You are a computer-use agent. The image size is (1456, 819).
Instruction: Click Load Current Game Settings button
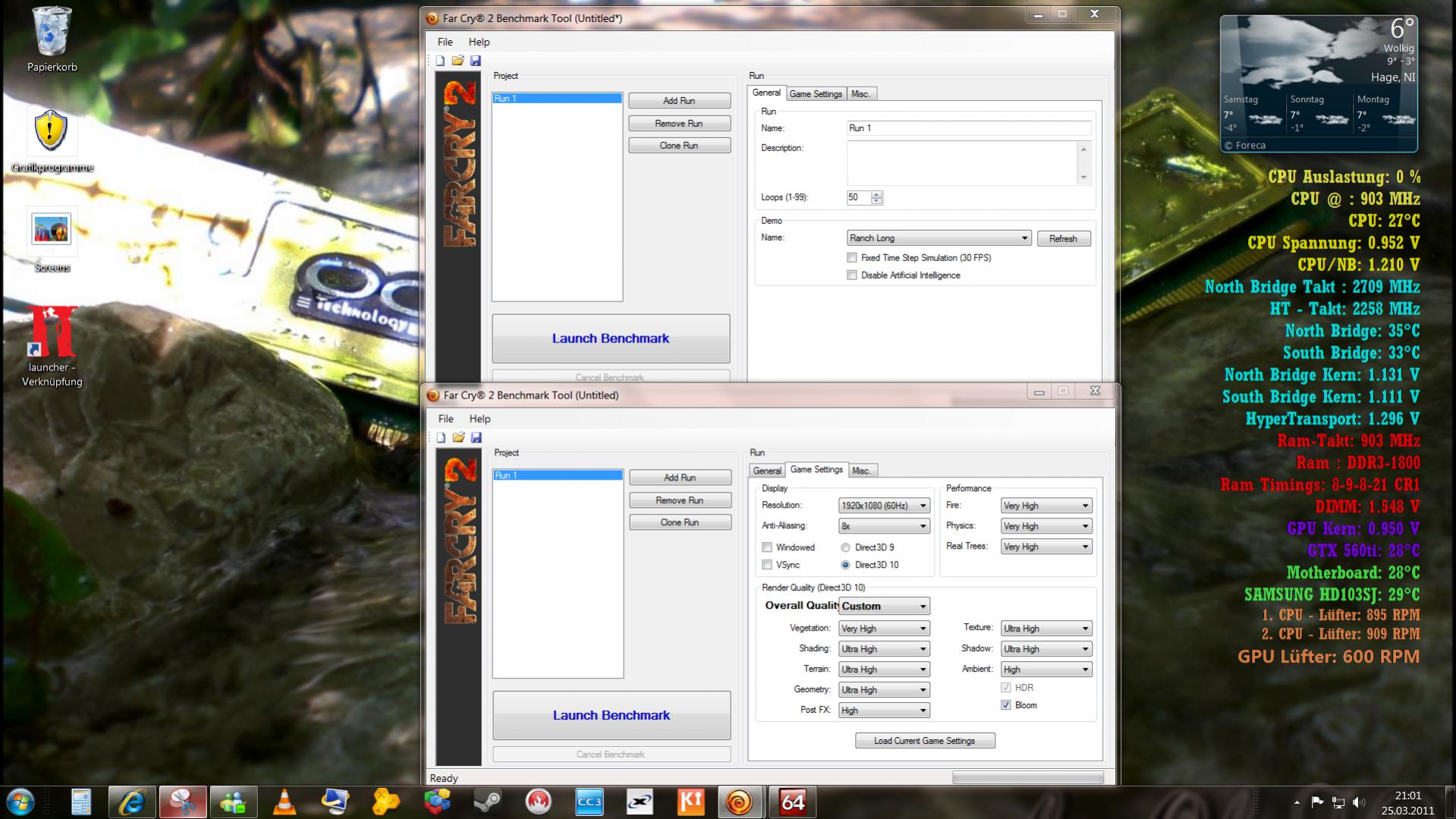click(924, 741)
